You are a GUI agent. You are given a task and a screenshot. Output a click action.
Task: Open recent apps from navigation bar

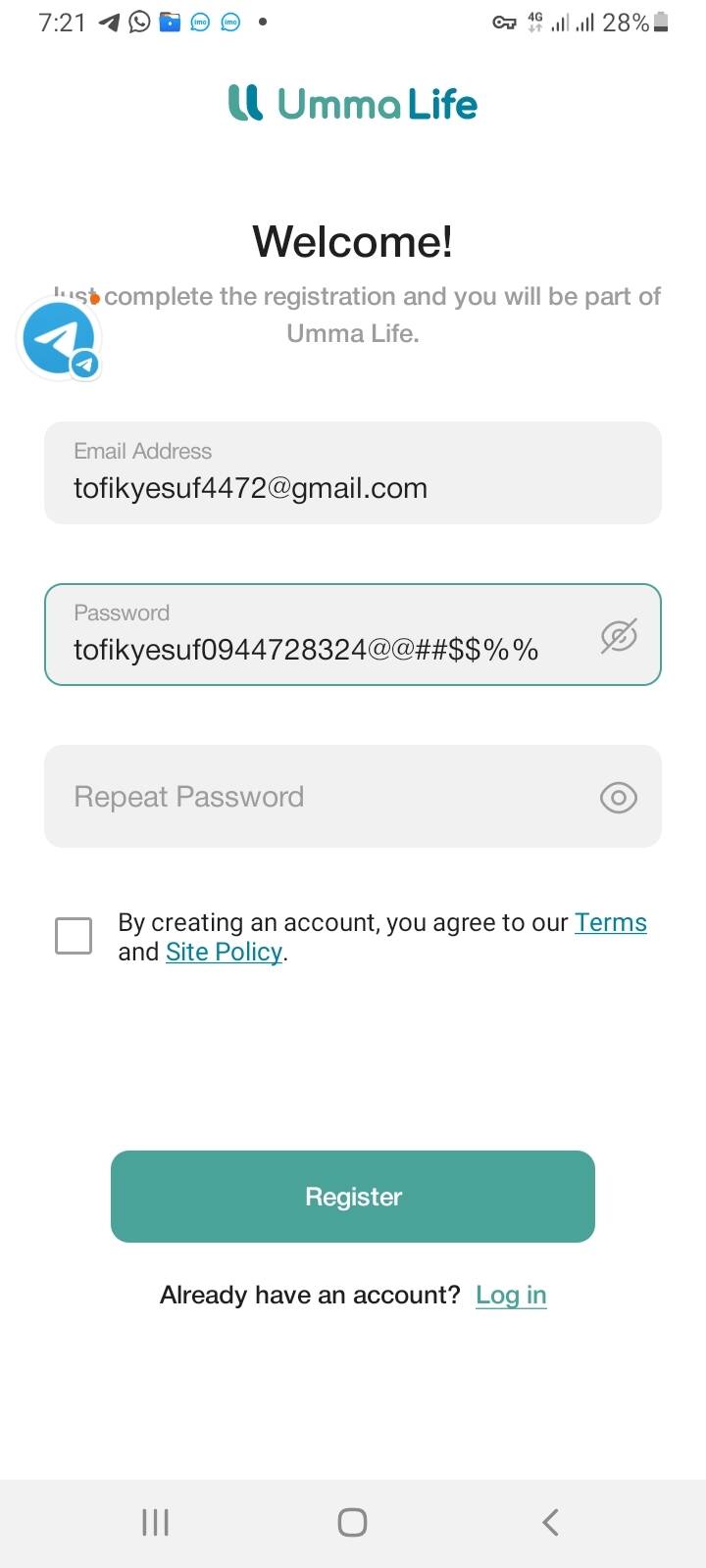pos(156,1522)
